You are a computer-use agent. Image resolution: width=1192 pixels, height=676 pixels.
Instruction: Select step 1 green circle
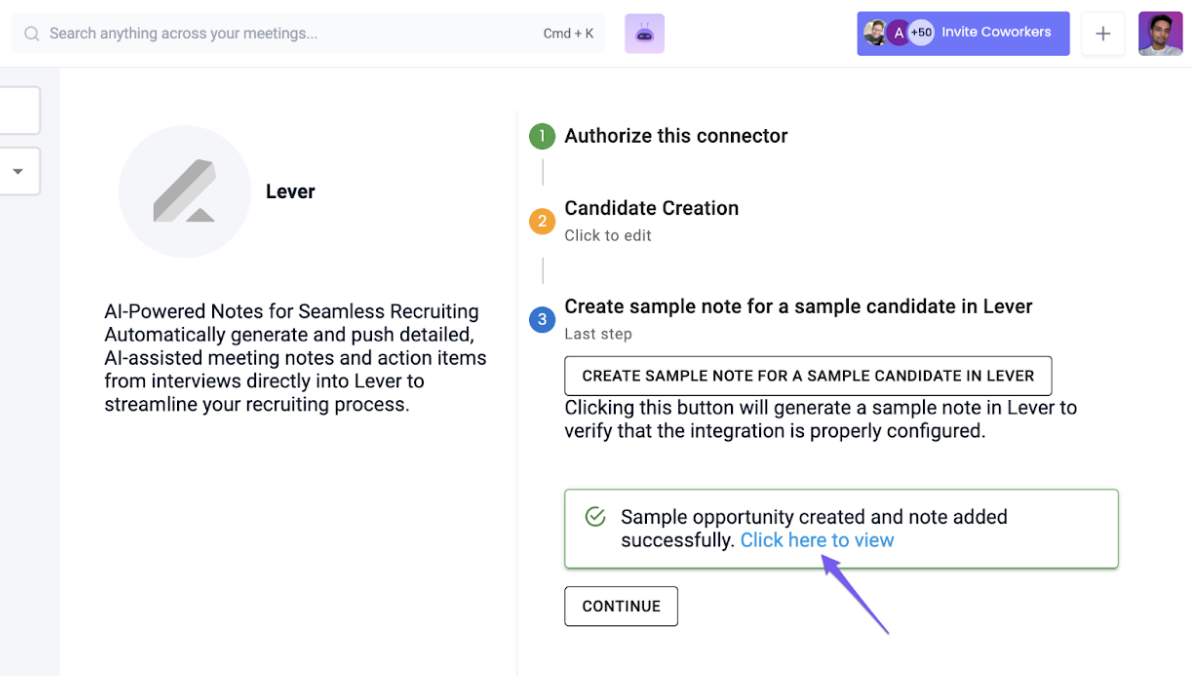click(x=542, y=136)
